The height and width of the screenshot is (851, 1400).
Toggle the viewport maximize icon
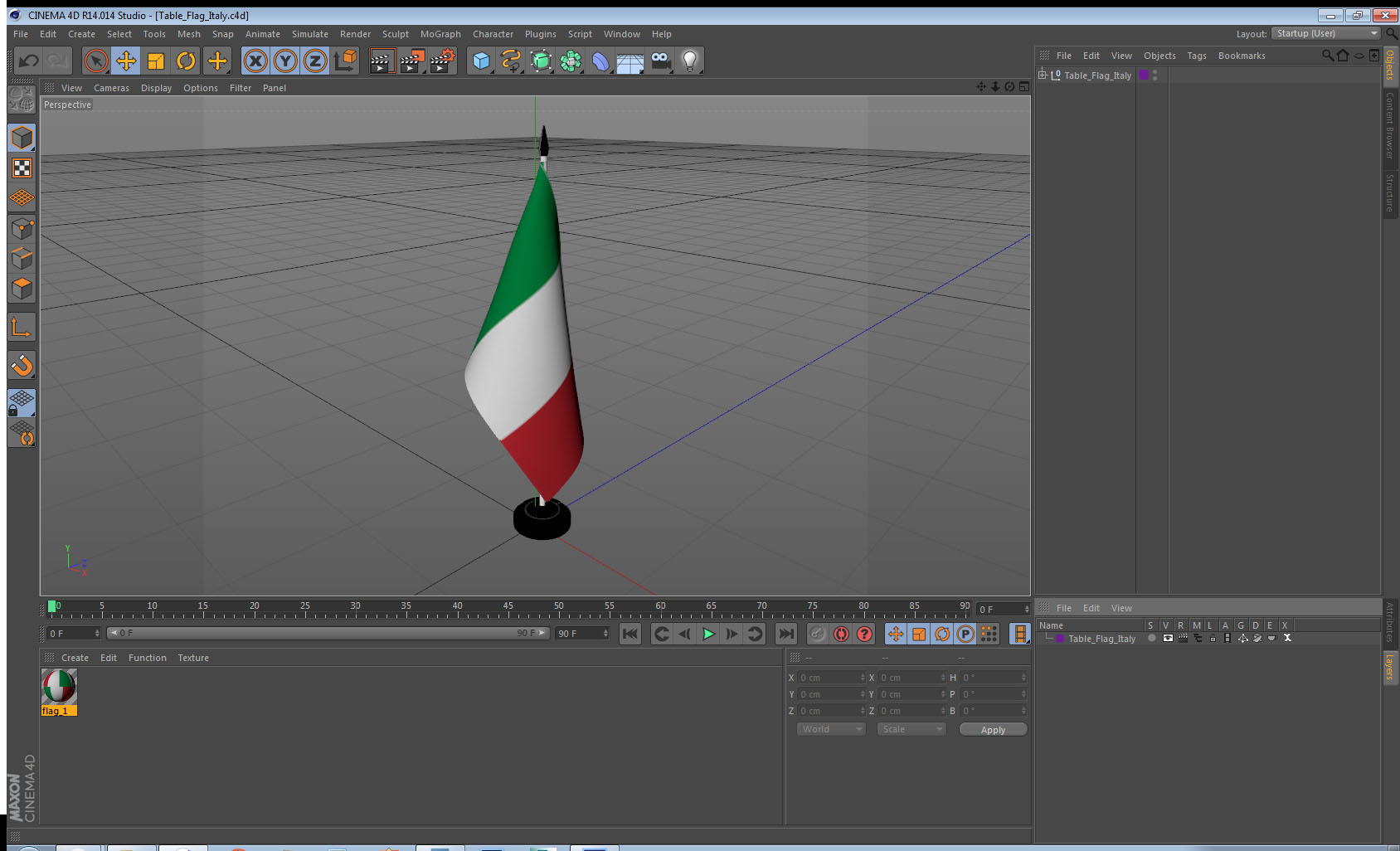coord(1023,87)
